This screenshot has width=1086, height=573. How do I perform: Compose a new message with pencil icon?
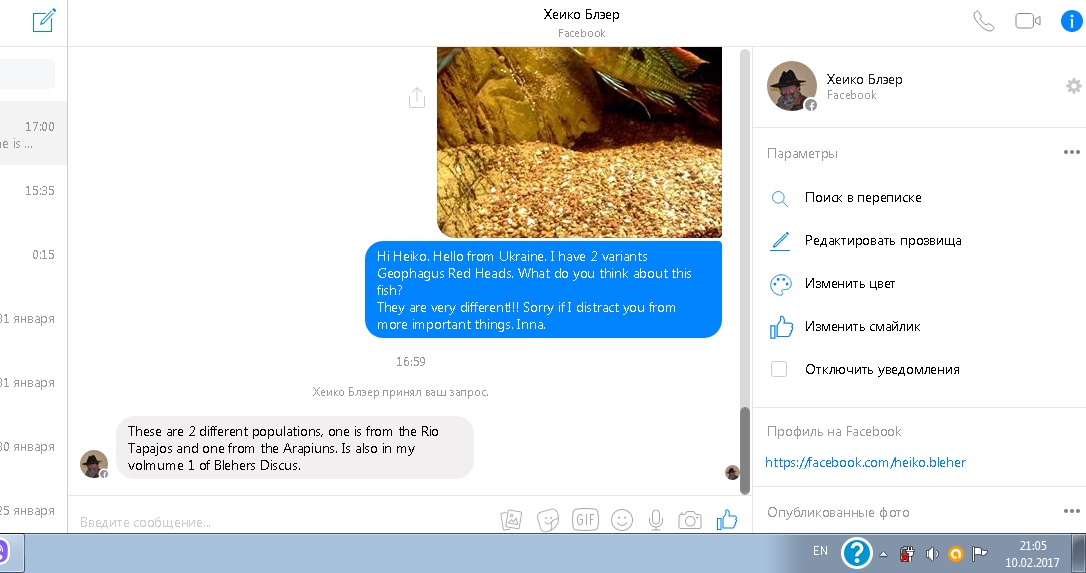tap(43, 21)
